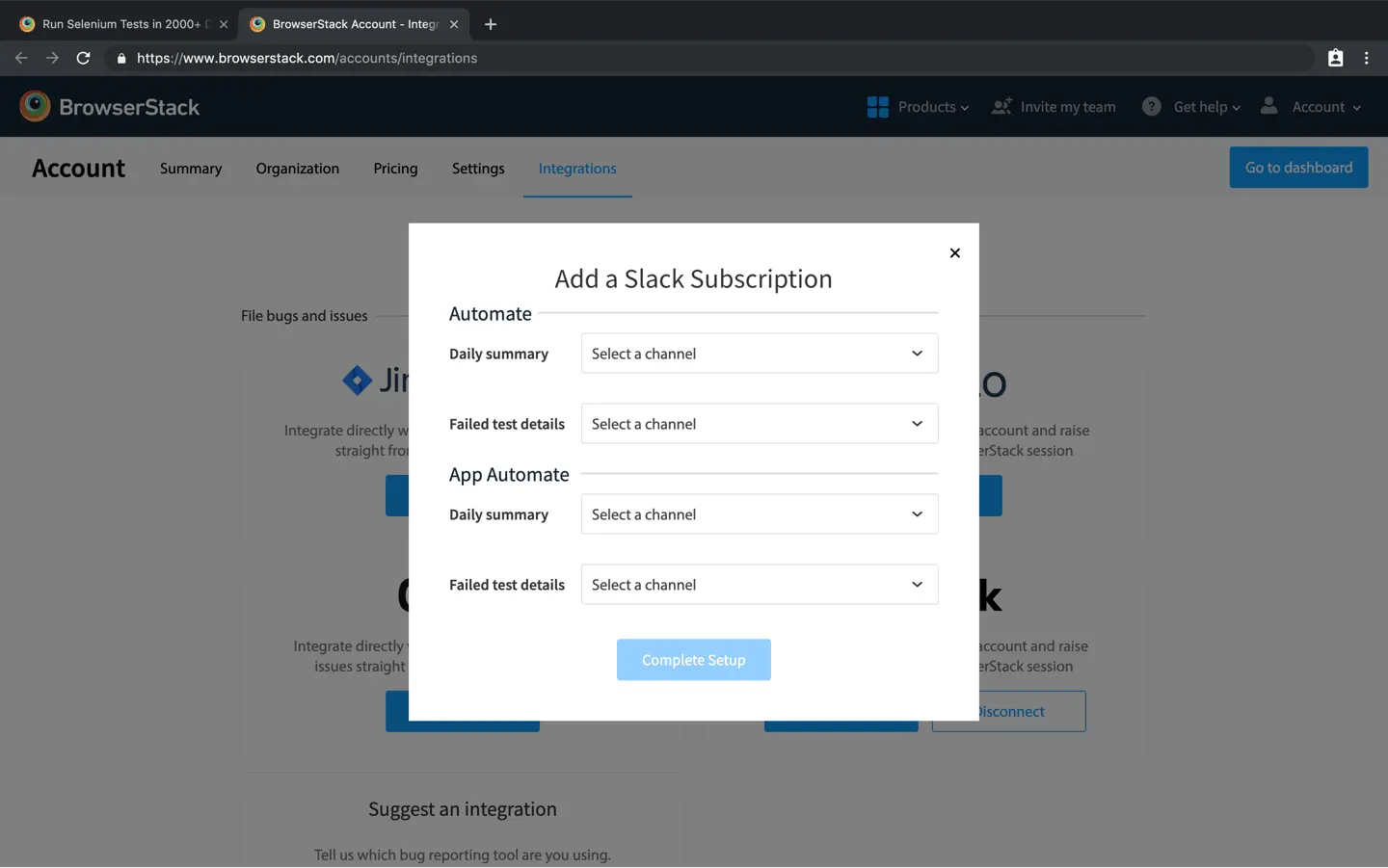
Task: Expand App Automate Failed test details dropdown
Action: pyautogui.click(x=759, y=585)
